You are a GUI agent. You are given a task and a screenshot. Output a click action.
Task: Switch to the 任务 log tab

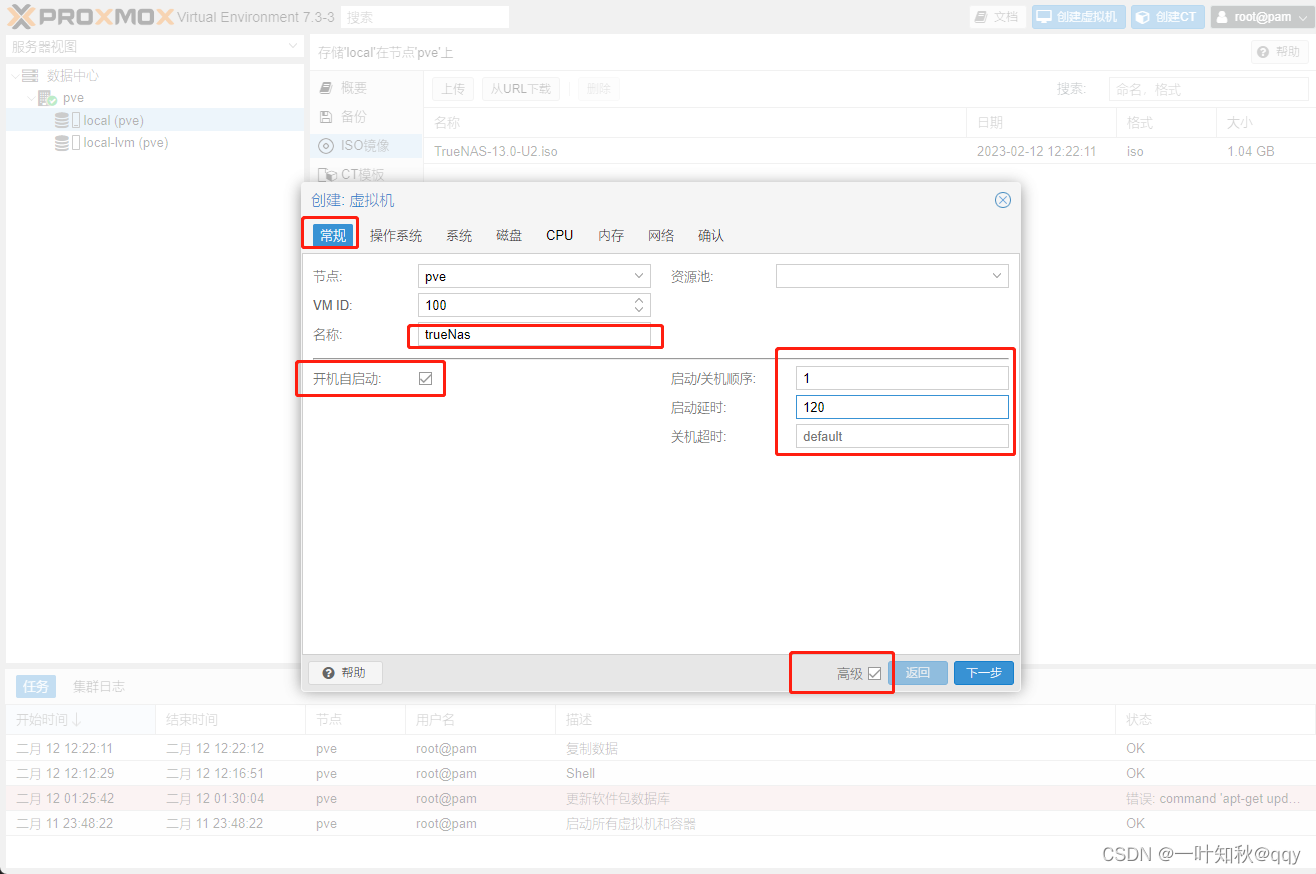tap(36, 687)
